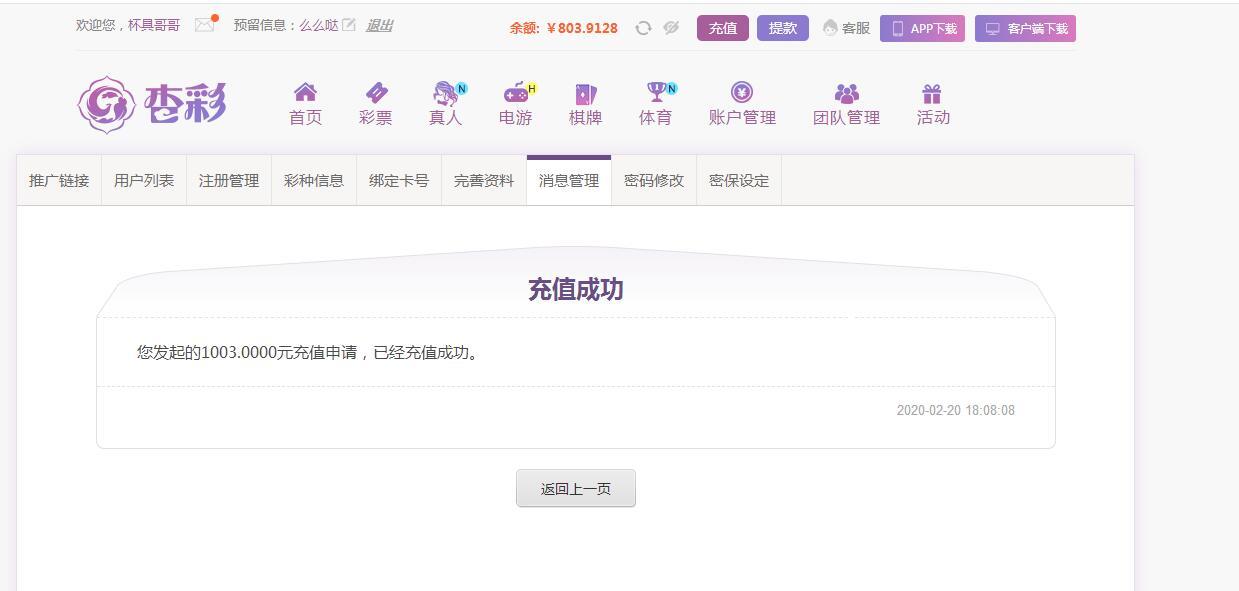Open the mail envelope notification icon
The height and width of the screenshot is (591, 1239).
(x=205, y=25)
